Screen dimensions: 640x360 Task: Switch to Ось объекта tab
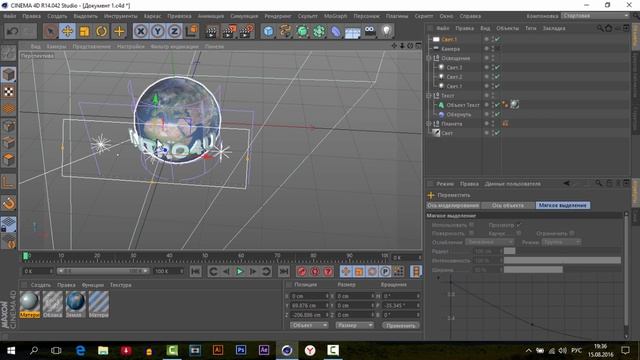pos(507,205)
